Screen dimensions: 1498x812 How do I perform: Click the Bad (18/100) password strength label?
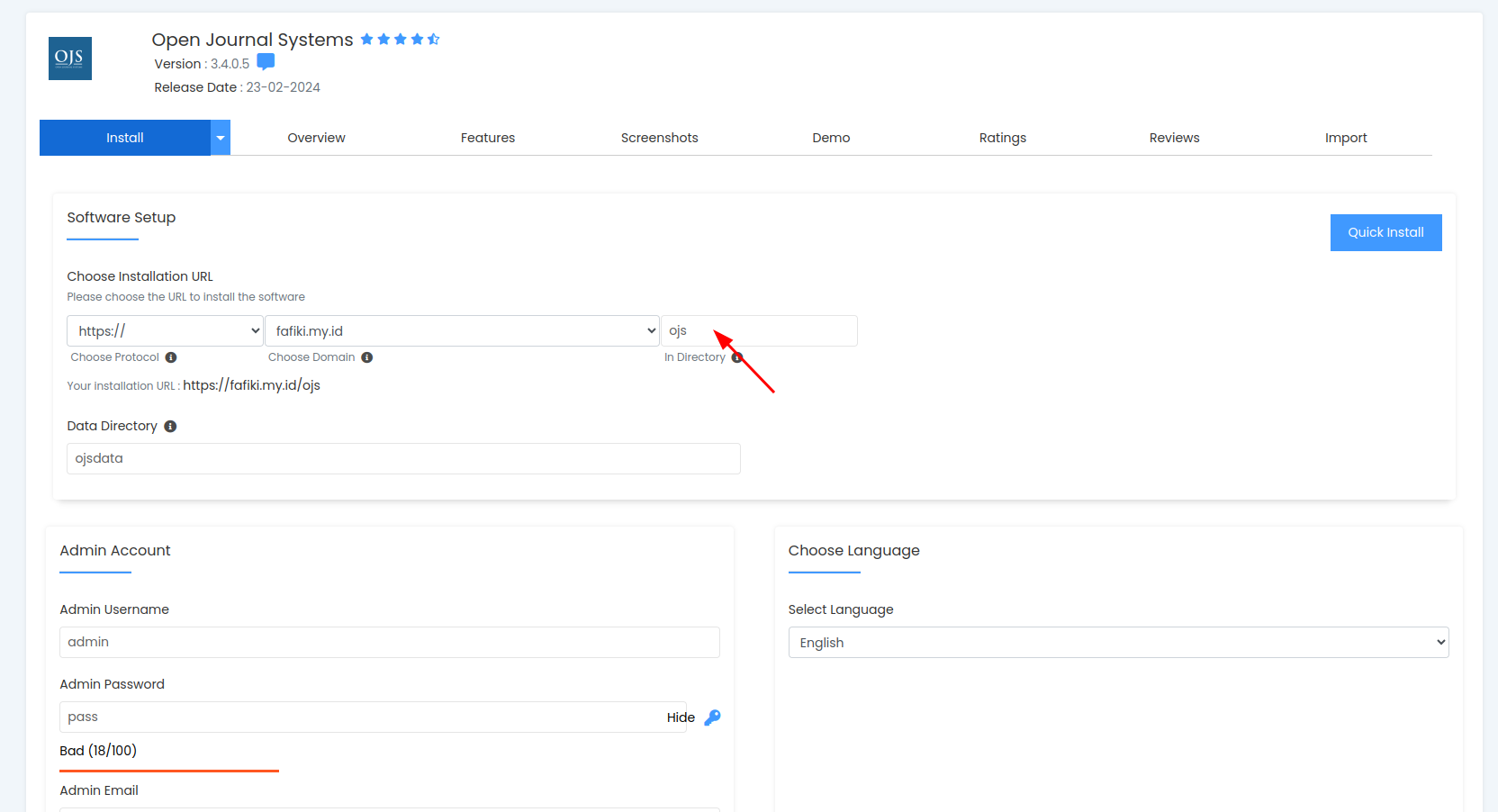[x=98, y=751]
